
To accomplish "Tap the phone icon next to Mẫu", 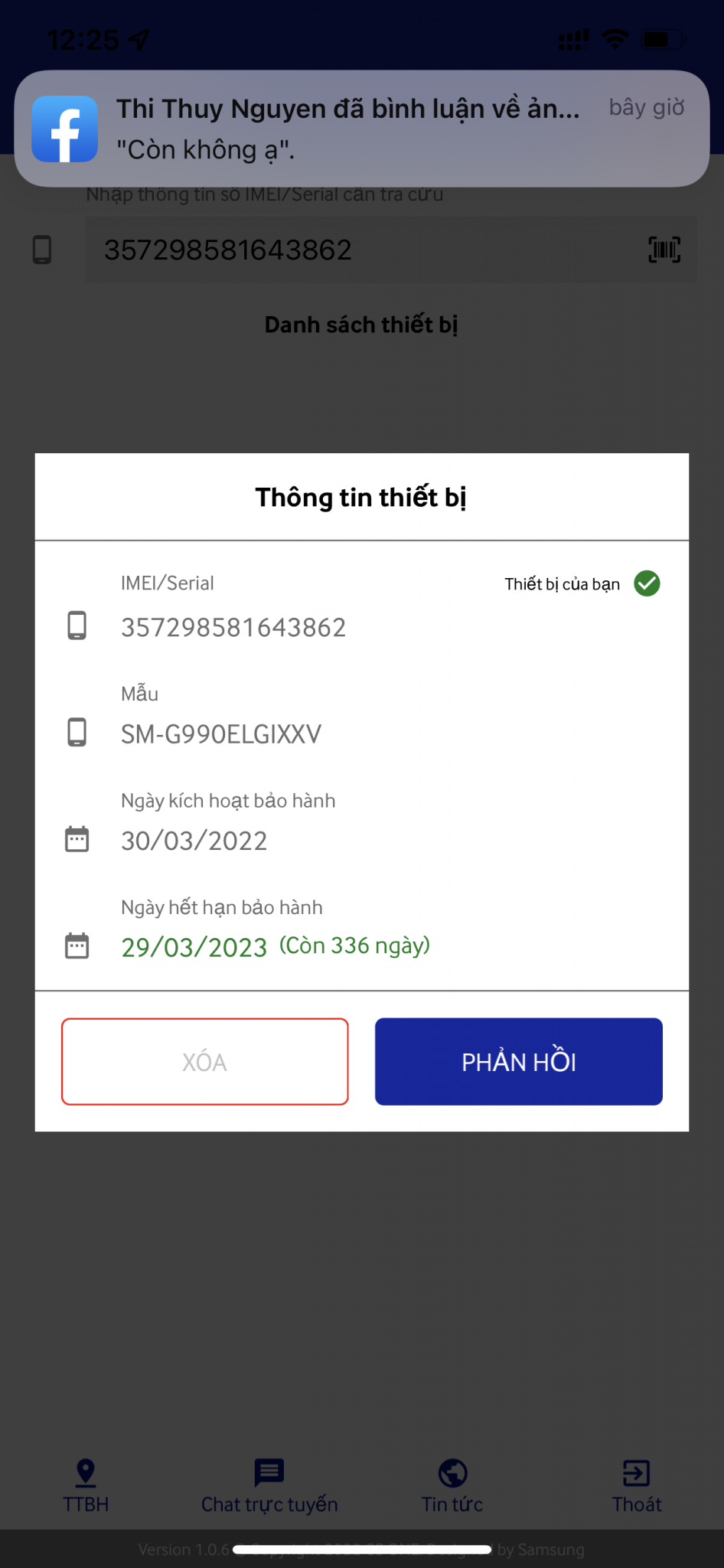I will tap(77, 733).
